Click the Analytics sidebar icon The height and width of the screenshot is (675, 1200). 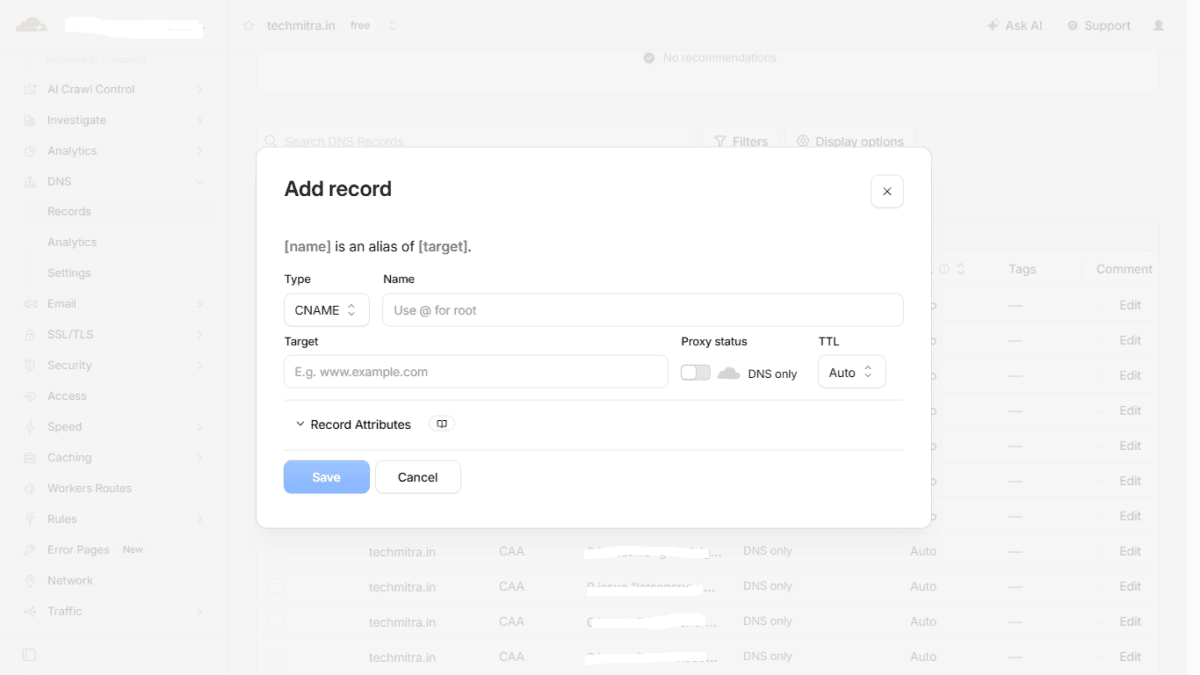pos(29,151)
